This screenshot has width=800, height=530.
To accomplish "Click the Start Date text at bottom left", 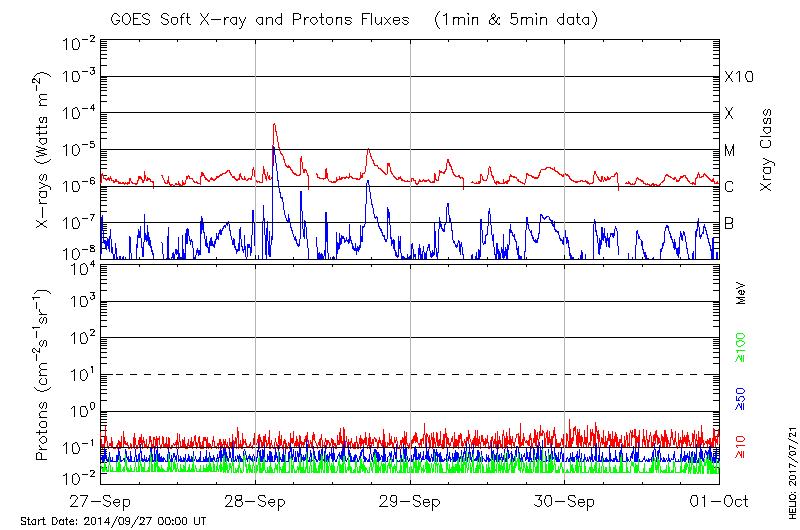I will [113, 521].
